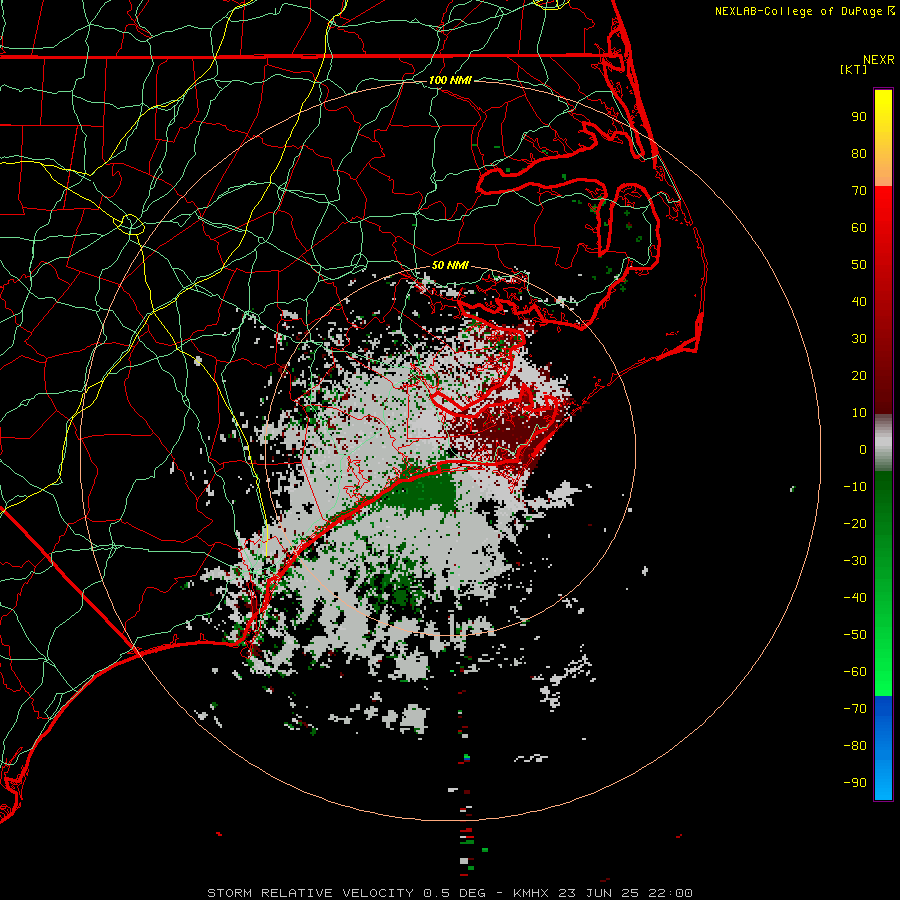
Task: Click the -80 value on velocity scale
Action: click(855, 746)
